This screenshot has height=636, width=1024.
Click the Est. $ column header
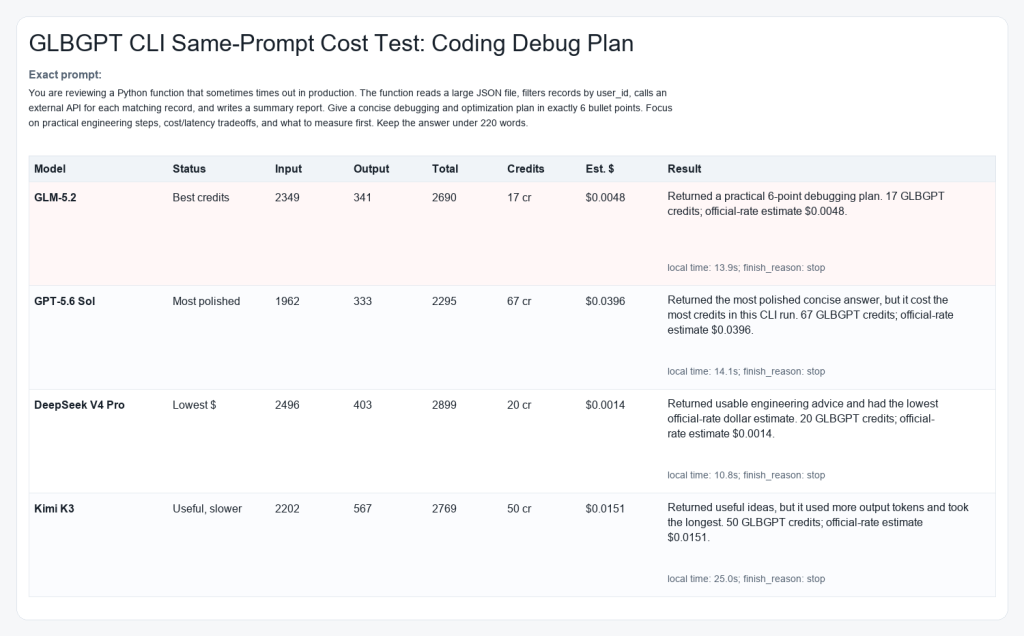pyautogui.click(x=600, y=168)
